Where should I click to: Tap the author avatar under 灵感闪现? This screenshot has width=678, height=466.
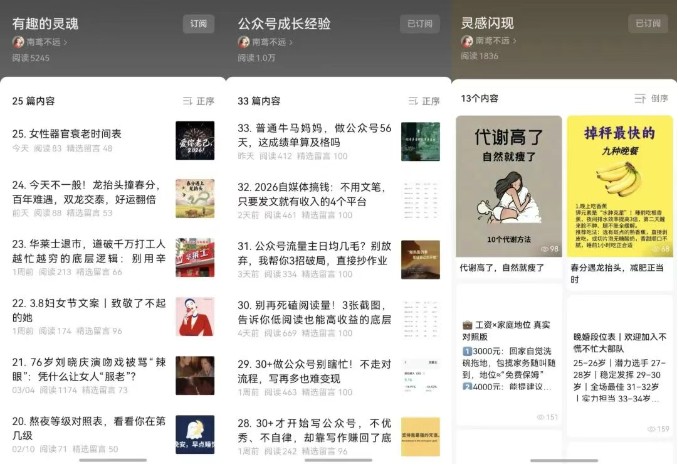coord(467,41)
